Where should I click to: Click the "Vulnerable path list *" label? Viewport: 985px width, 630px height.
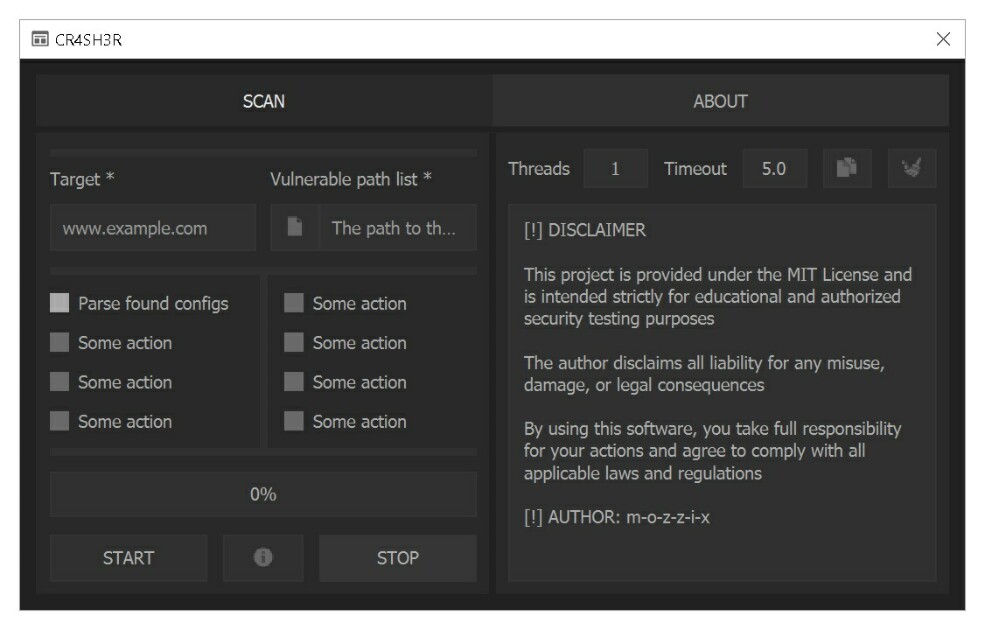click(351, 179)
